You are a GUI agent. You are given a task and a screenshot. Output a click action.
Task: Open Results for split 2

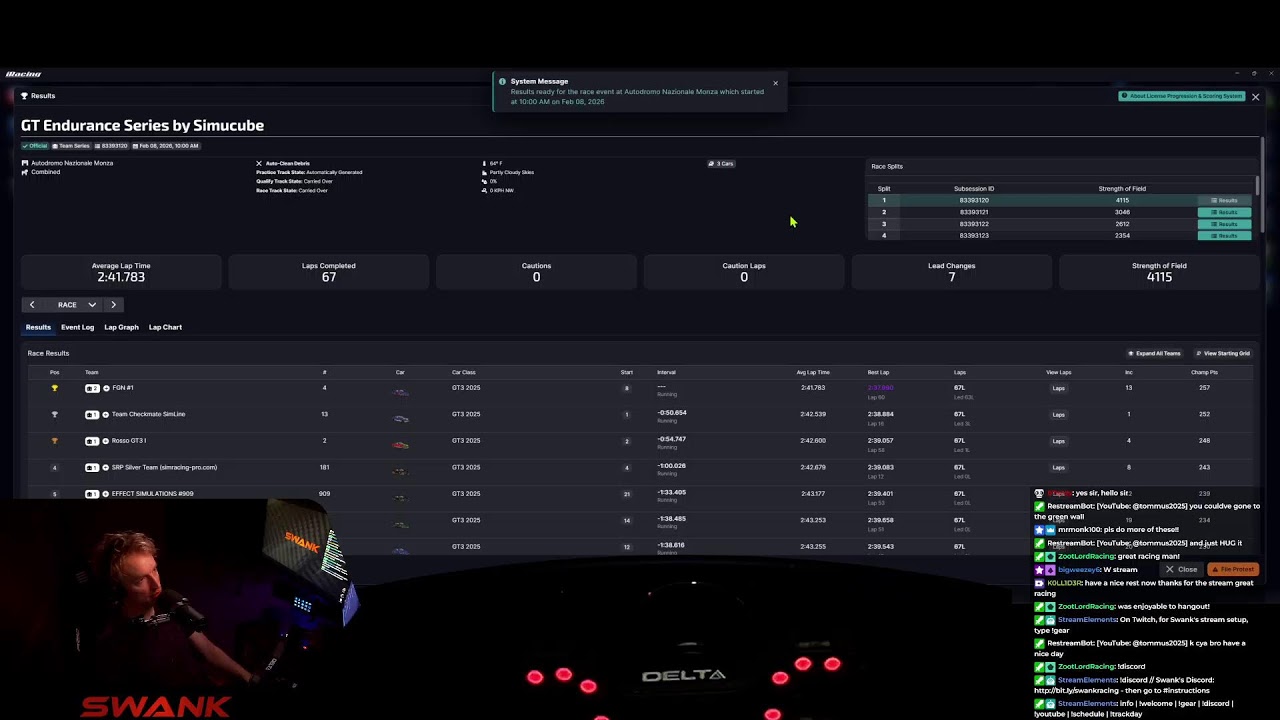(x=1224, y=212)
